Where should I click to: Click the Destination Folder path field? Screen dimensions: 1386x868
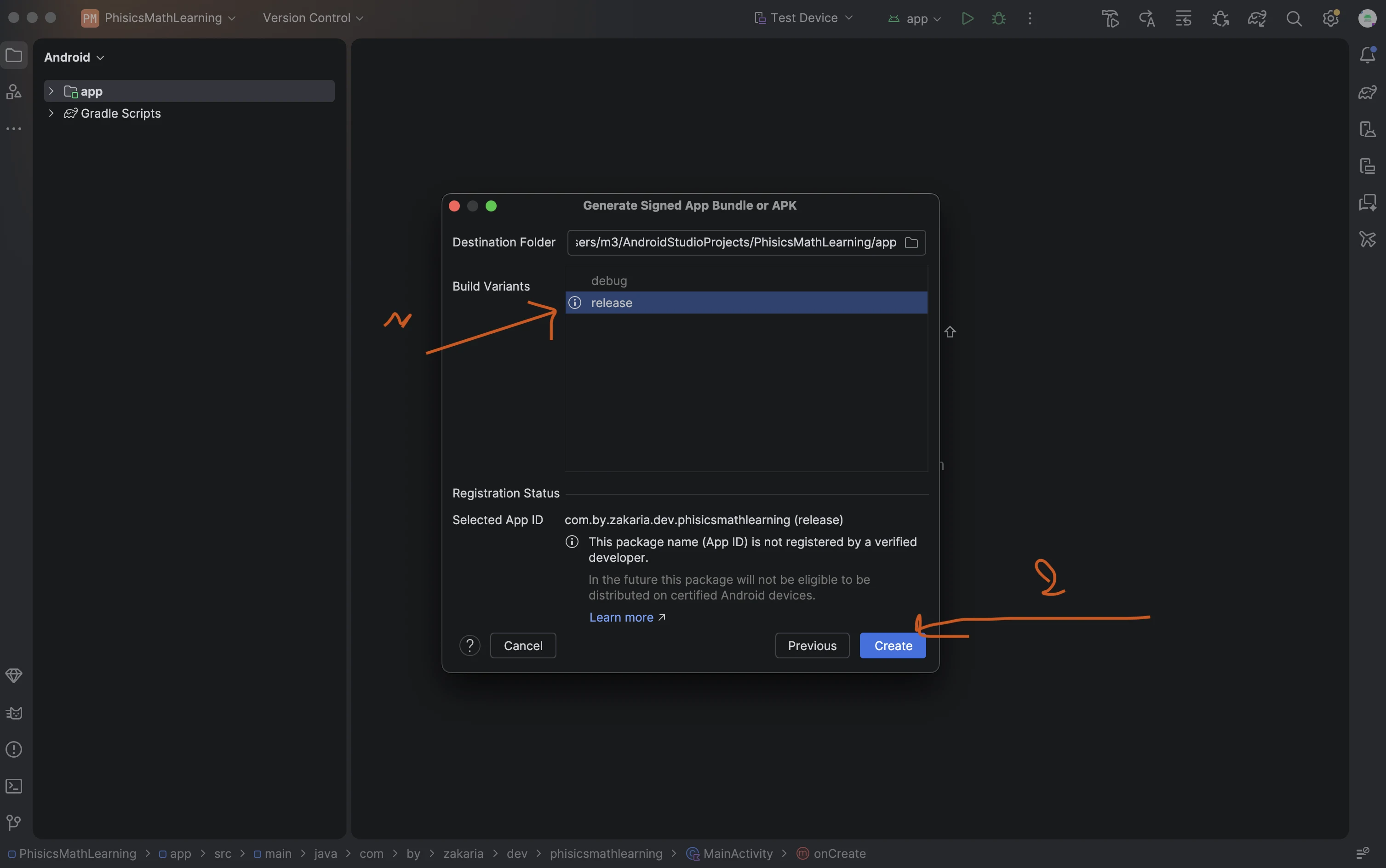pyautogui.click(x=746, y=243)
